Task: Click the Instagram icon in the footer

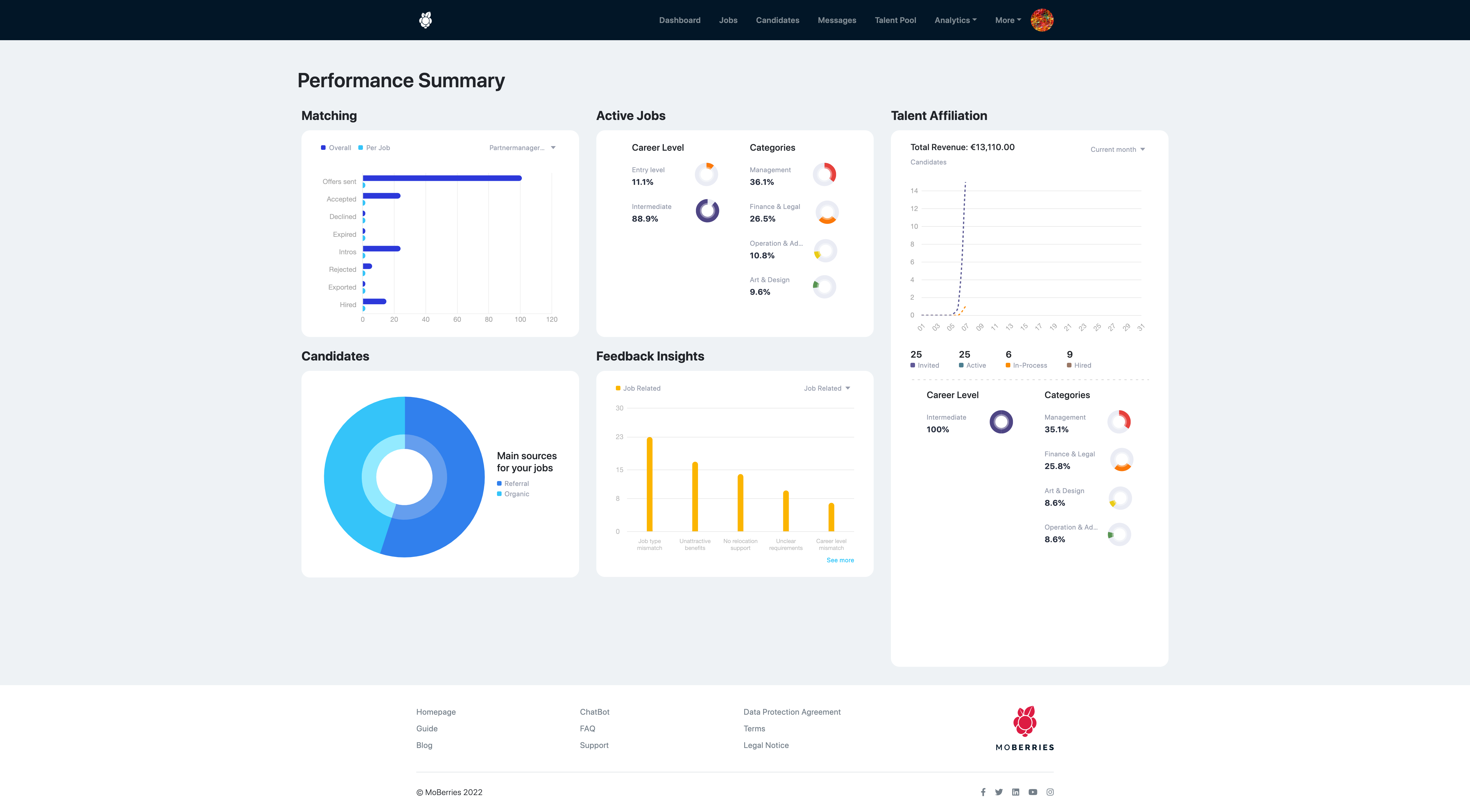Action: (1050, 792)
